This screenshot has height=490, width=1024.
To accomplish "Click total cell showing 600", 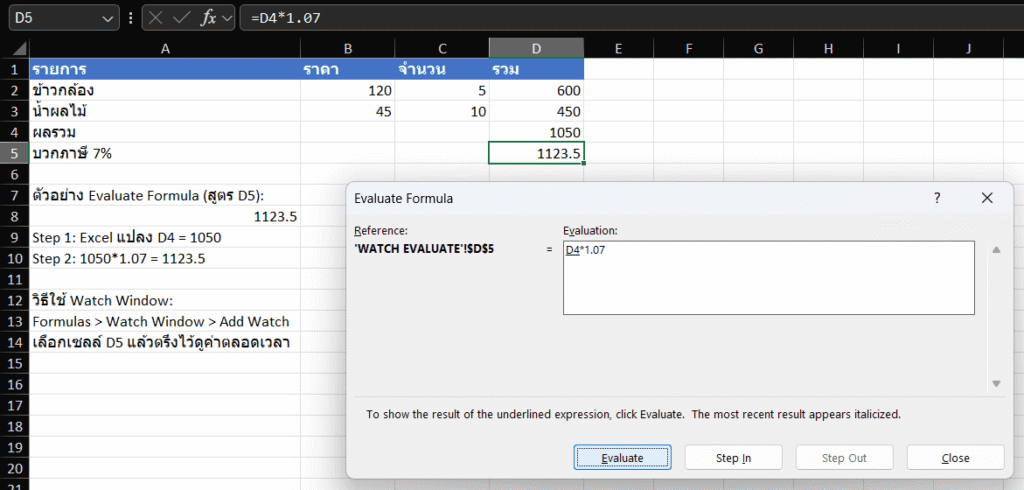I will pyautogui.click(x=536, y=90).
